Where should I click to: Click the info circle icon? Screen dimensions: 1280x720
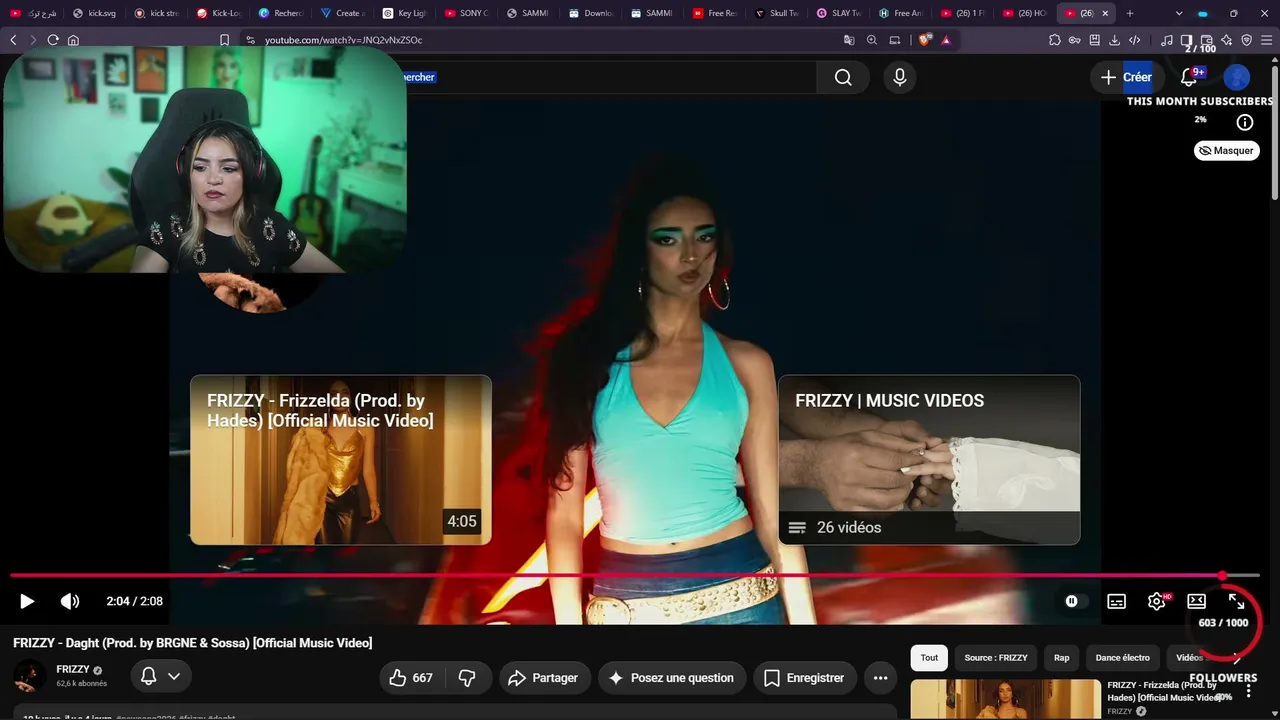[x=1245, y=122]
